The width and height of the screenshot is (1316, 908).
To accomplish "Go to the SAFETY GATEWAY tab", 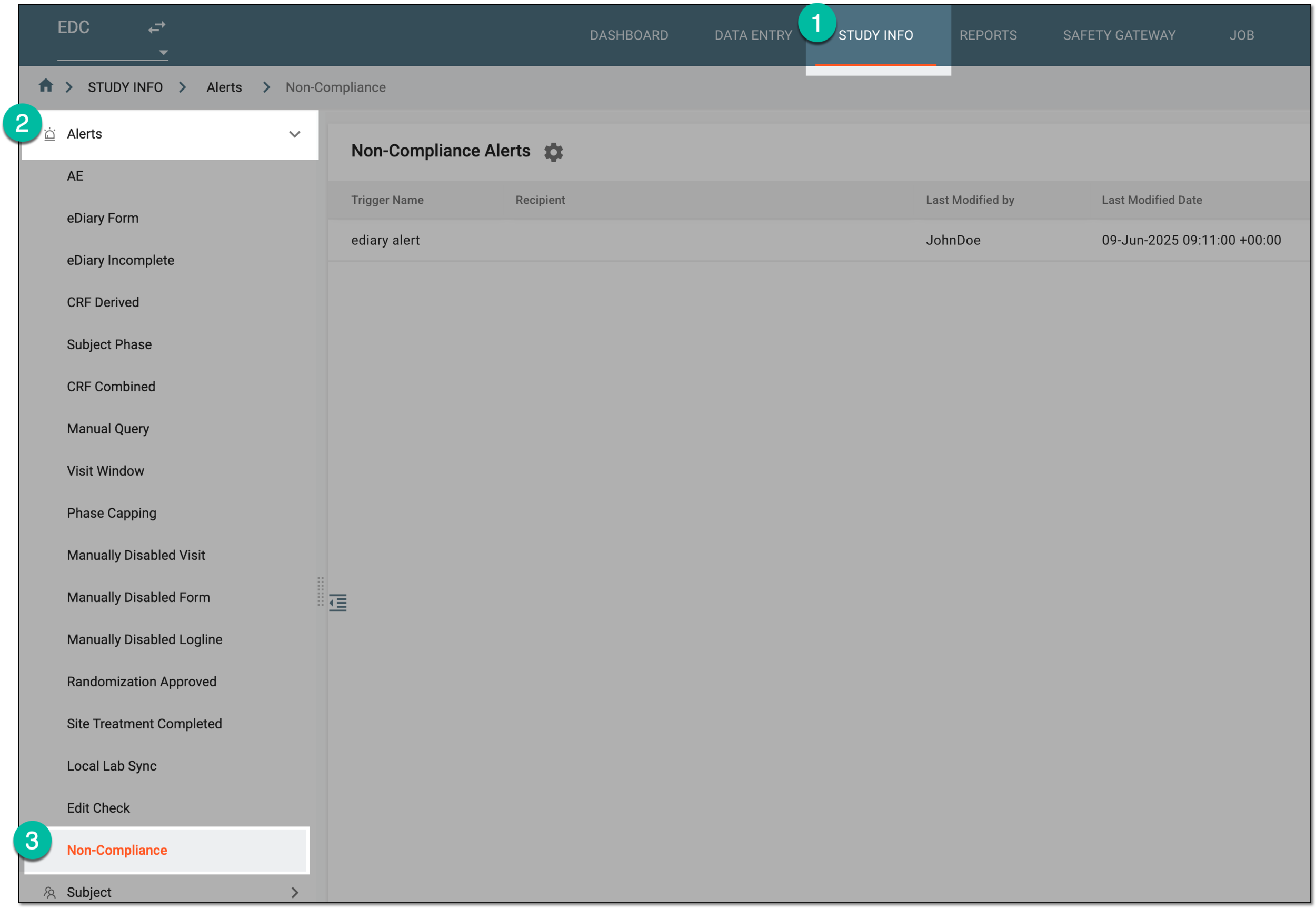I will (x=1119, y=35).
